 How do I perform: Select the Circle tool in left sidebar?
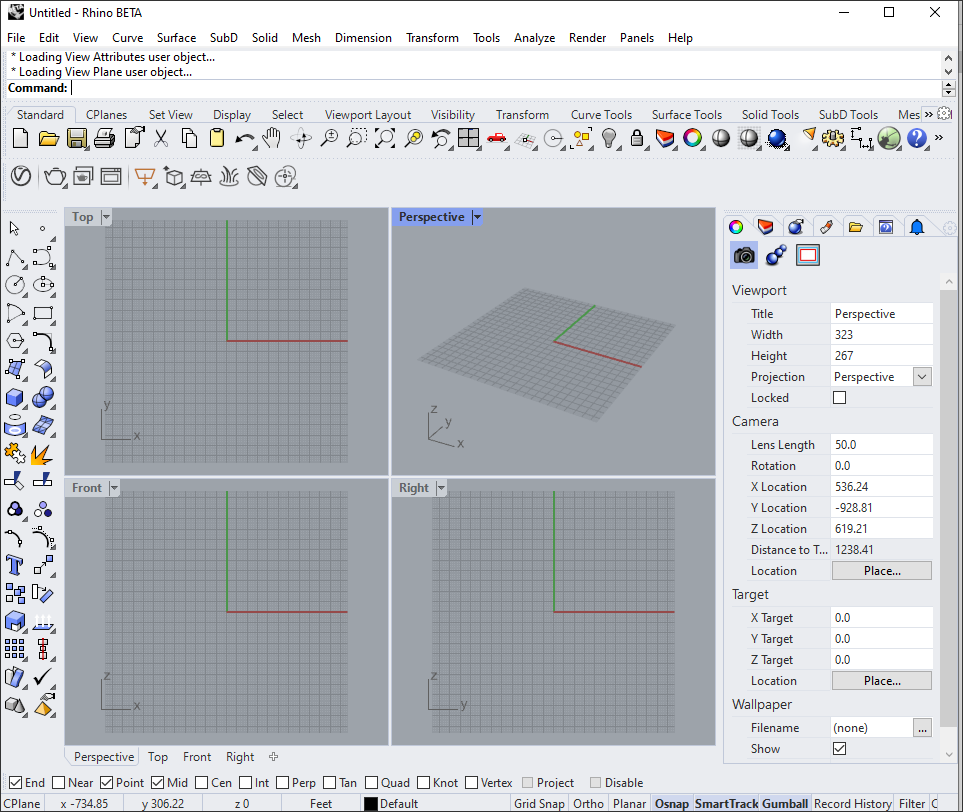point(15,285)
